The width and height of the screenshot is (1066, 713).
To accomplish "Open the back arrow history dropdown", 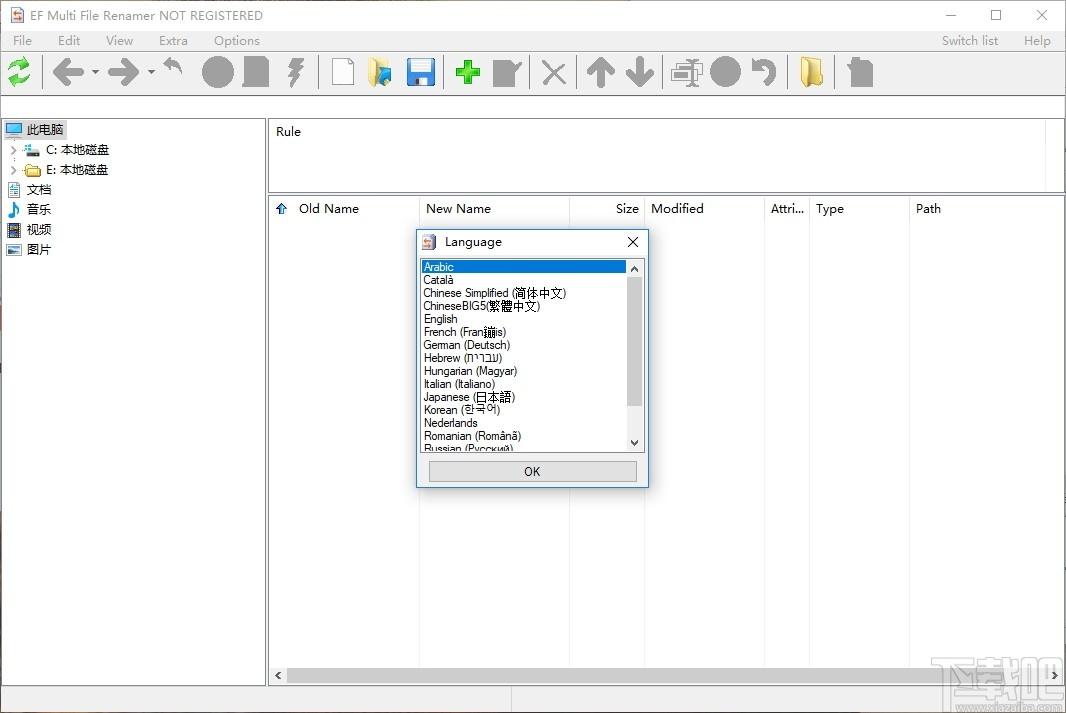I will [95, 72].
